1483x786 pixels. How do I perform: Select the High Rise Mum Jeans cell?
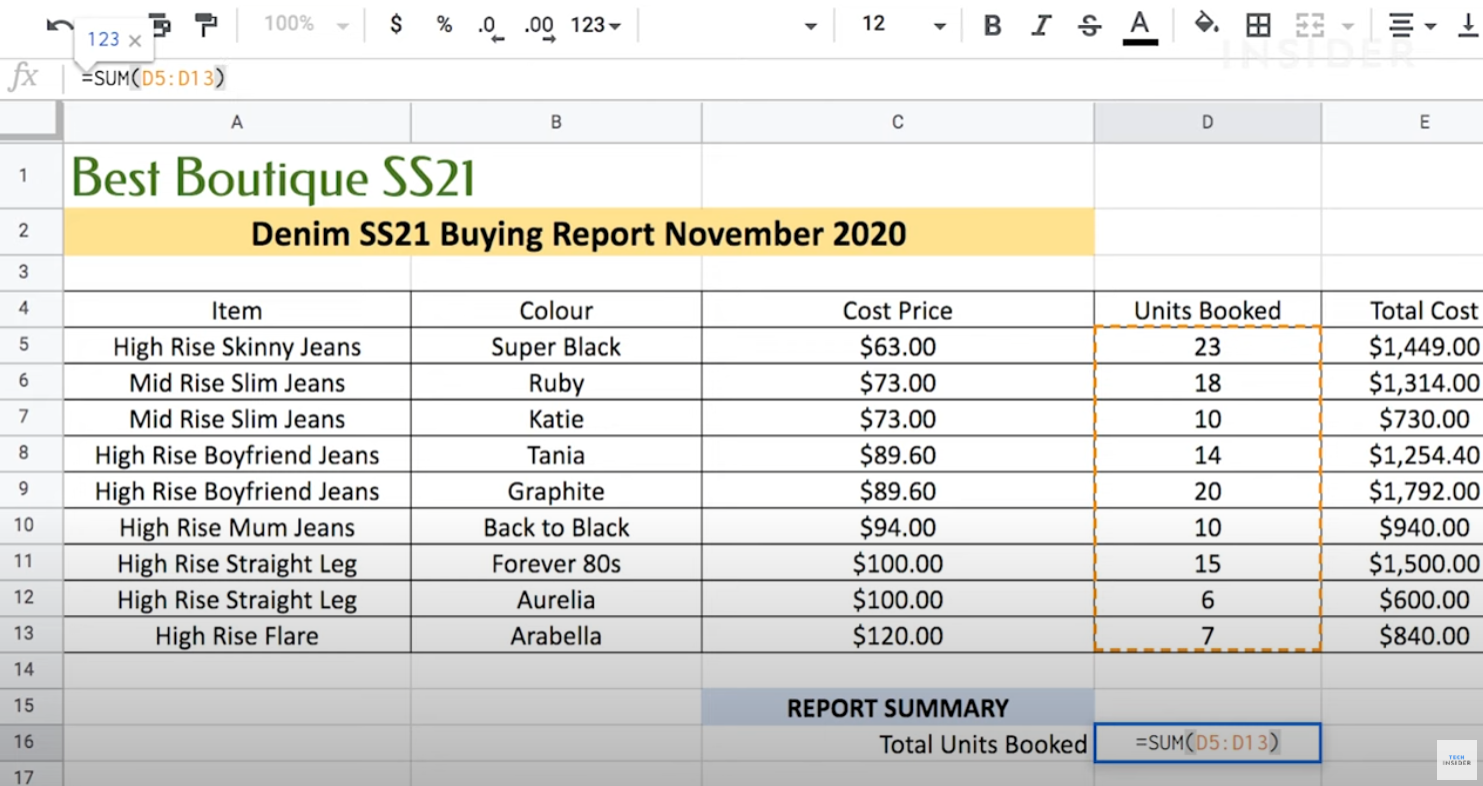coord(237,527)
